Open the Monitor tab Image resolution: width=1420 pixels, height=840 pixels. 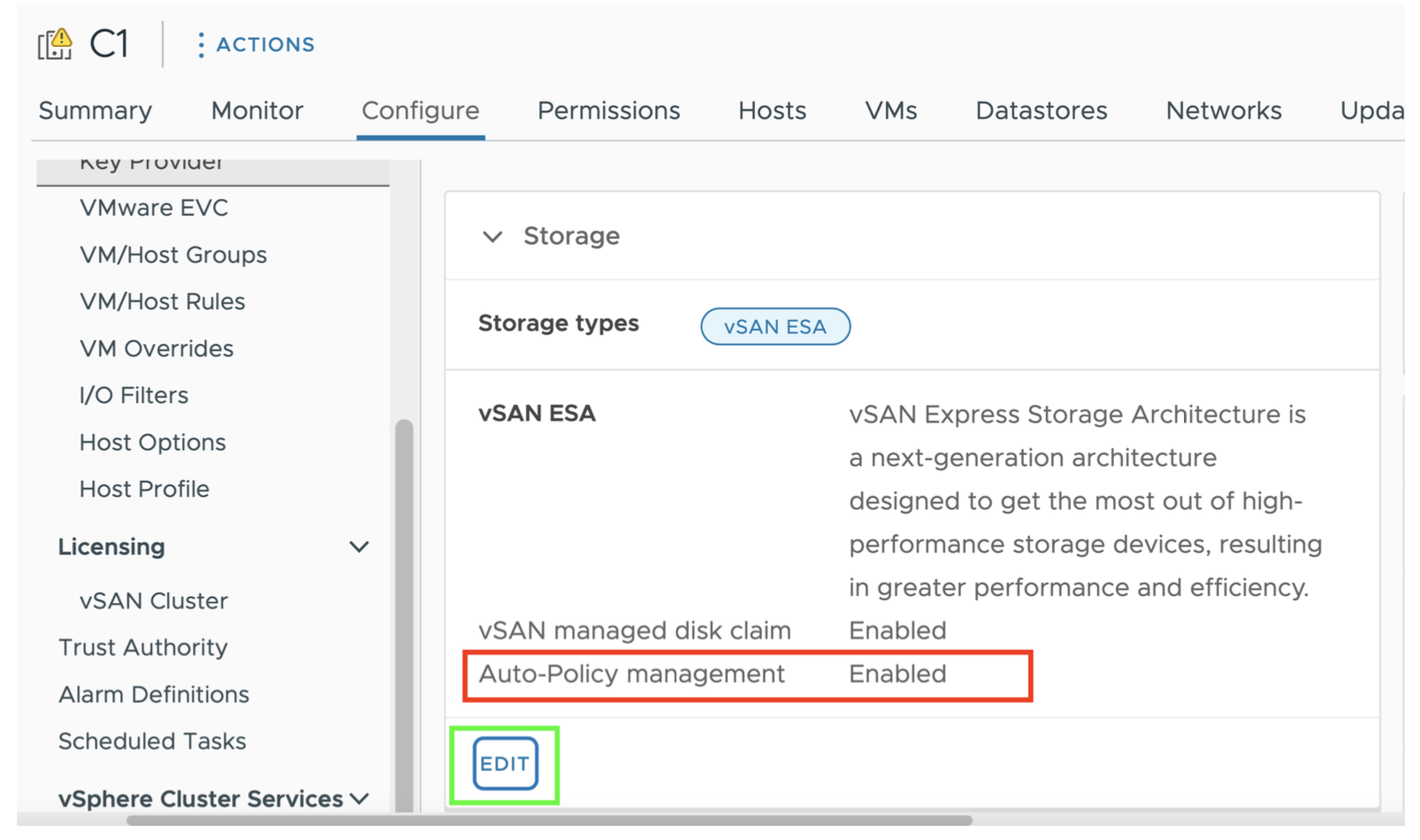tap(256, 111)
